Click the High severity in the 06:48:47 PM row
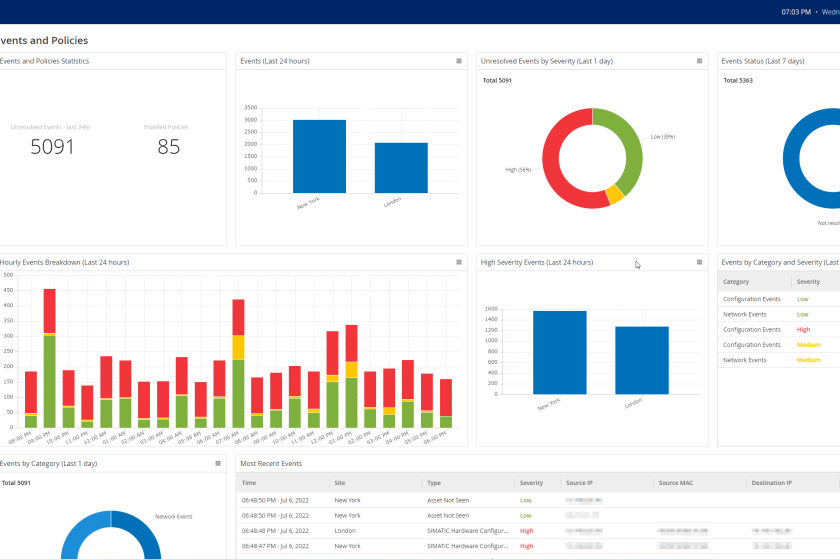Viewport: 840px width, 560px height. [527, 546]
